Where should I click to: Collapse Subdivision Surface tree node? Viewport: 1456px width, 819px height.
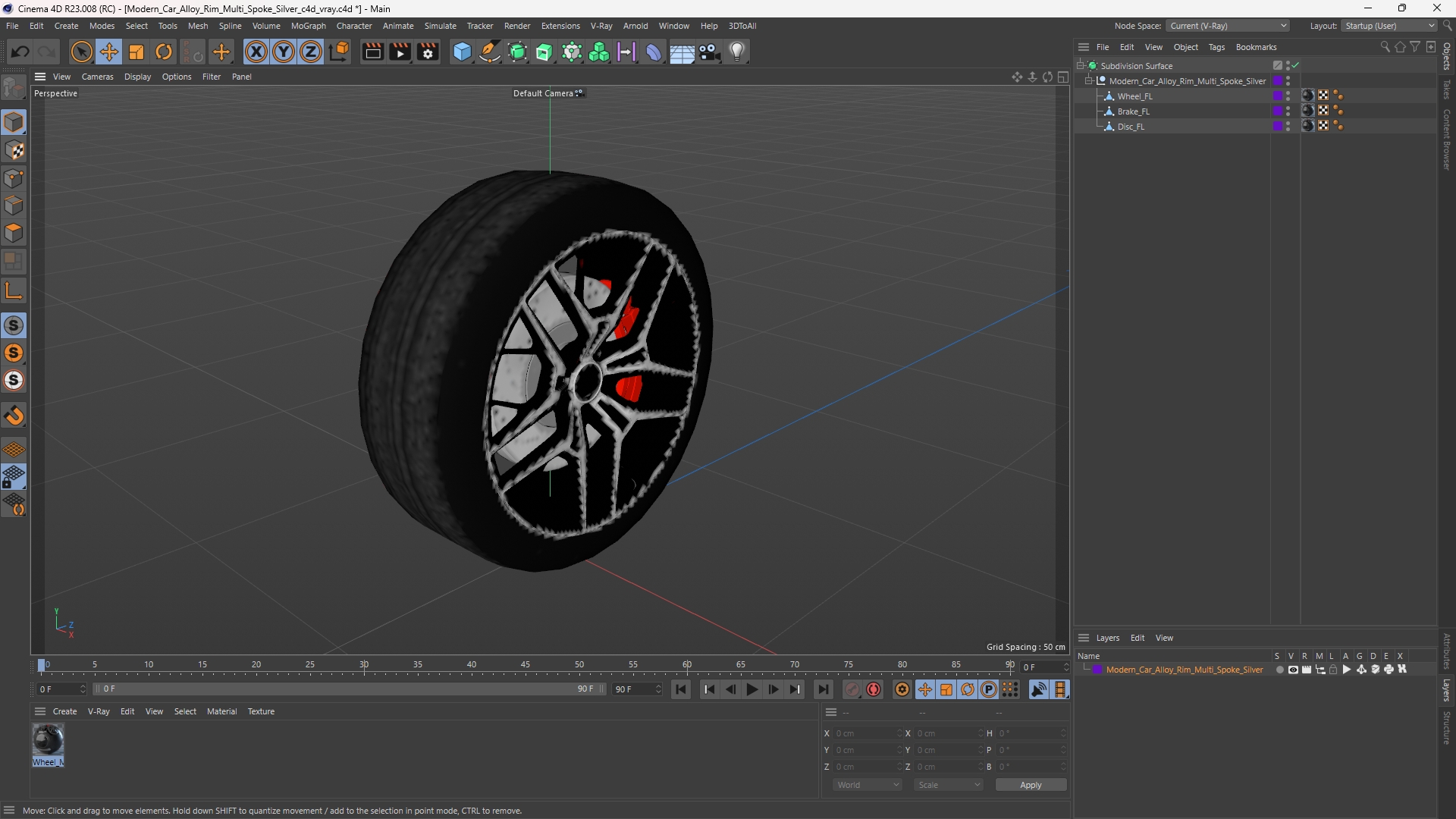click(x=1081, y=65)
